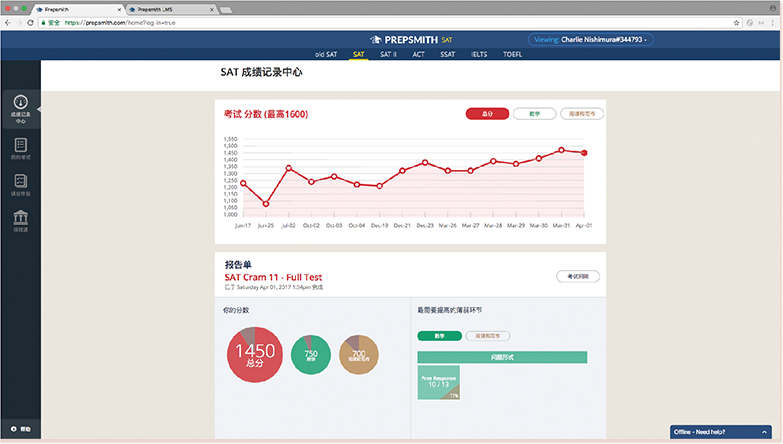Click the "Oct-02" x-axis date label

click(x=311, y=226)
